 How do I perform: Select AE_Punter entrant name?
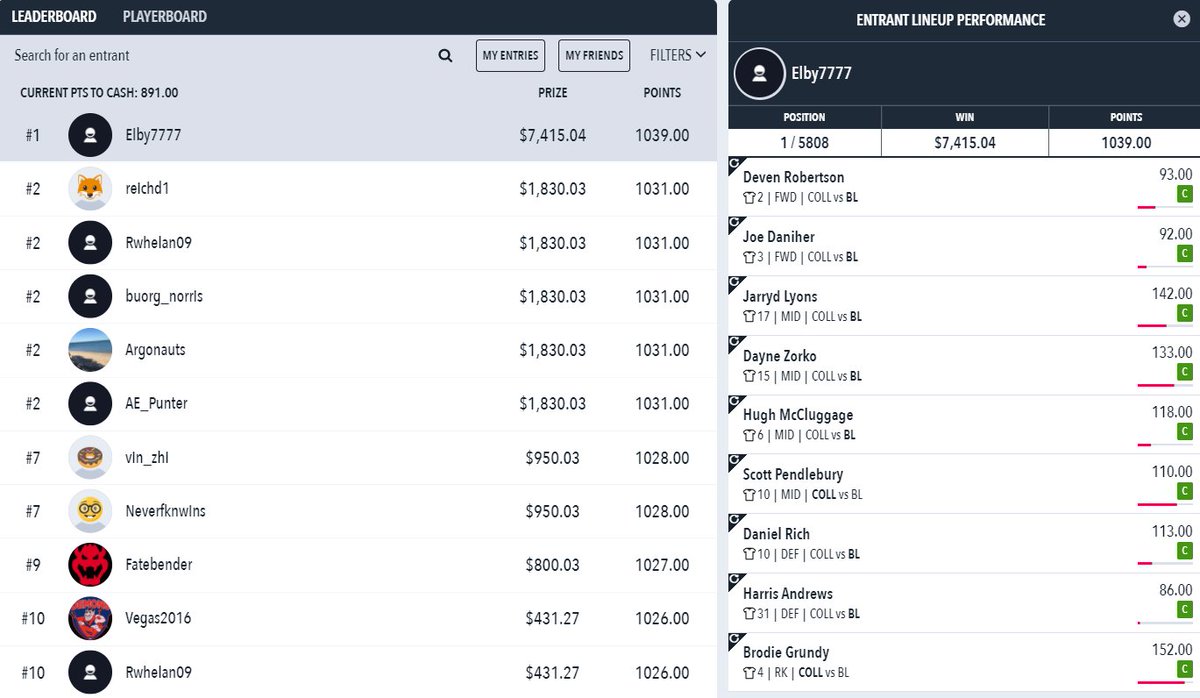coord(158,404)
